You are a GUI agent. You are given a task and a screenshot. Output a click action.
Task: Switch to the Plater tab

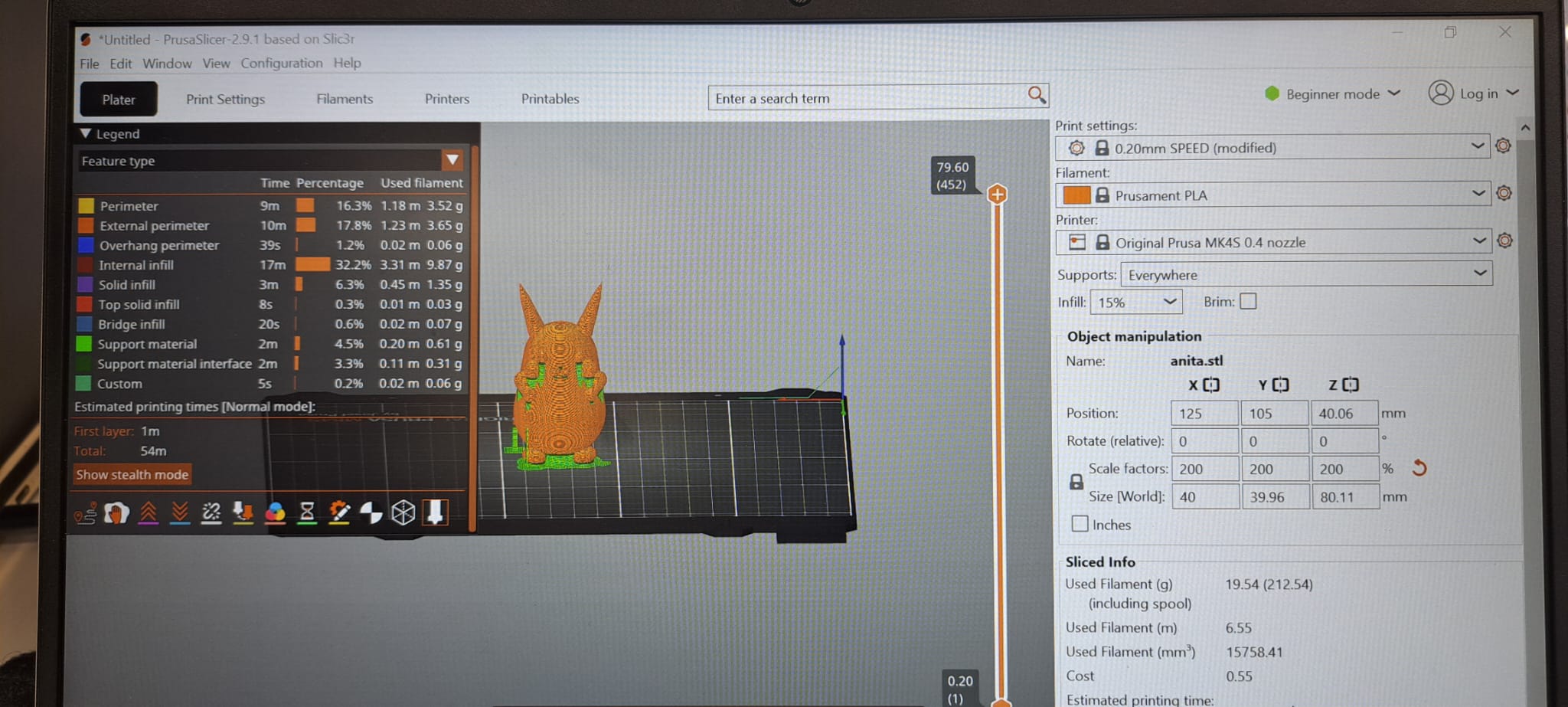(x=119, y=100)
